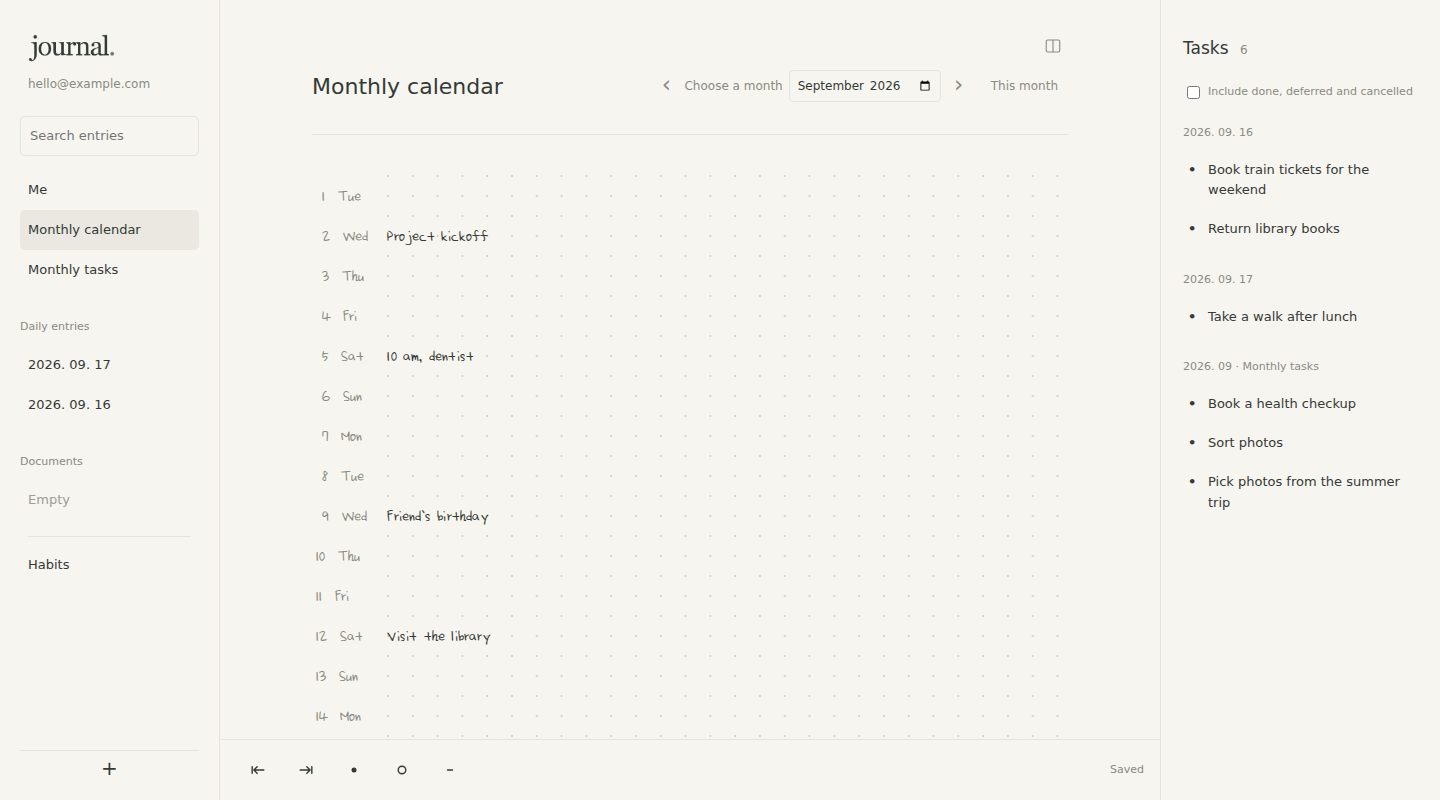Go to the previous month chevron
Image resolution: width=1440 pixels, height=800 pixels.
coord(667,86)
